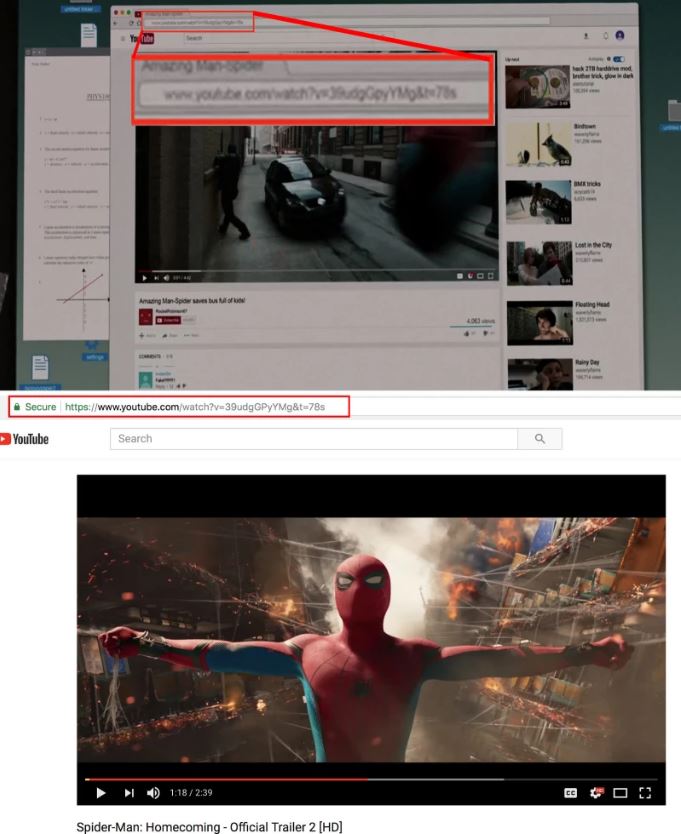Switch trailer player to theater mode
The image size is (681, 834).
pos(620,793)
